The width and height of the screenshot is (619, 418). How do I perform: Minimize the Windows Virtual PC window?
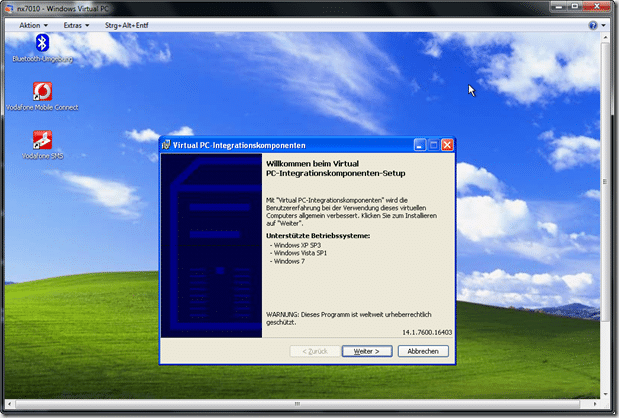click(559, 6)
